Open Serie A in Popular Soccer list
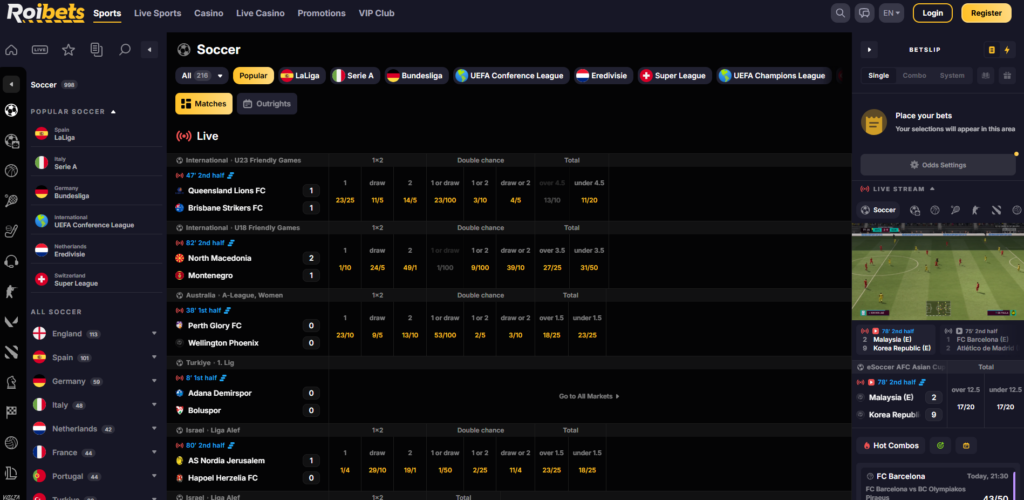Viewport: 1024px width, 500px height. click(x=95, y=163)
